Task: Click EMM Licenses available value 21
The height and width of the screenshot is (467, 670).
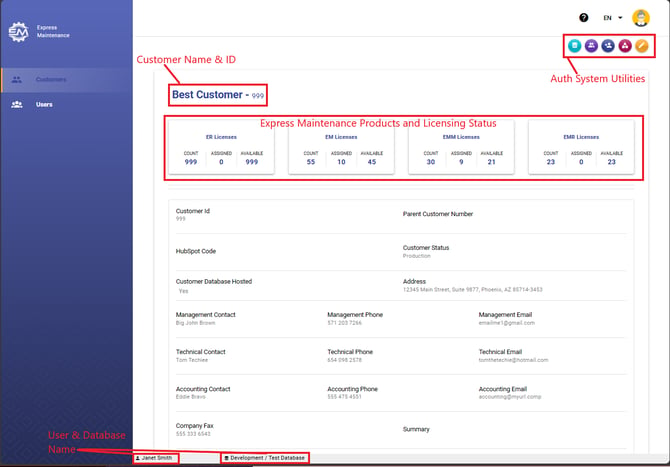Action: tap(491, 162)
